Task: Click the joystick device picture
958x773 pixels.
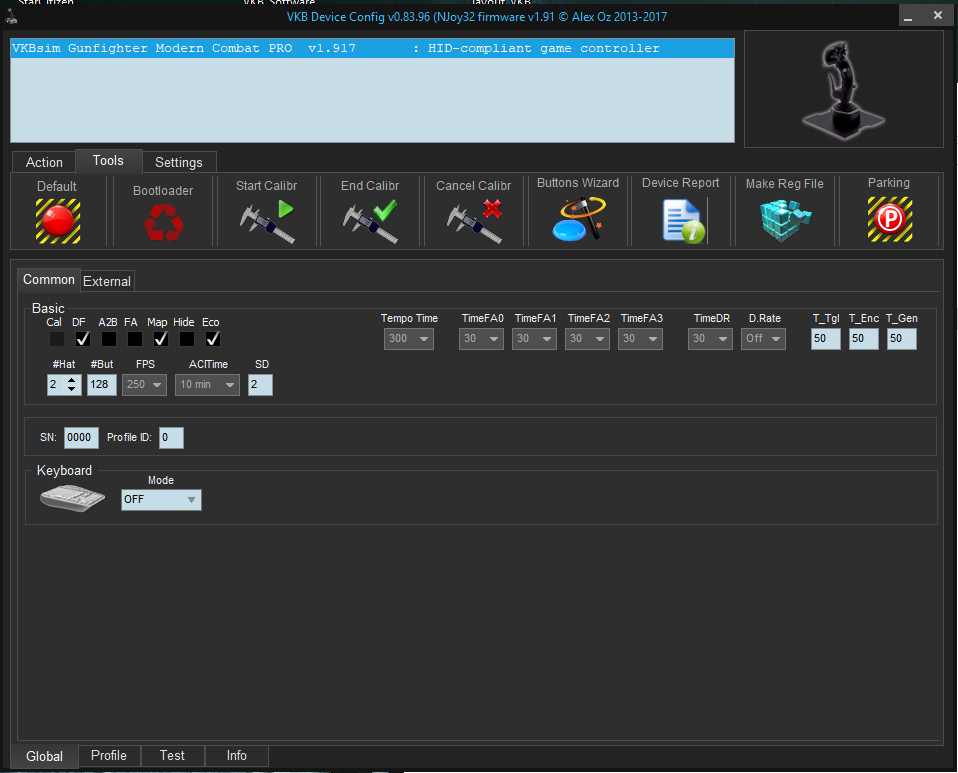Action: coord(843,89)
